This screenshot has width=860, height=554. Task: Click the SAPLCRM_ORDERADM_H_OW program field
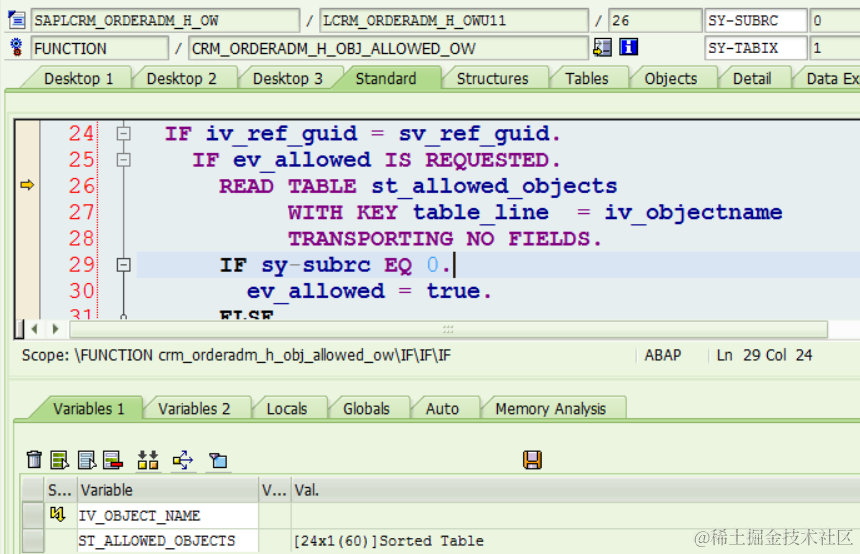click(165, 20)
